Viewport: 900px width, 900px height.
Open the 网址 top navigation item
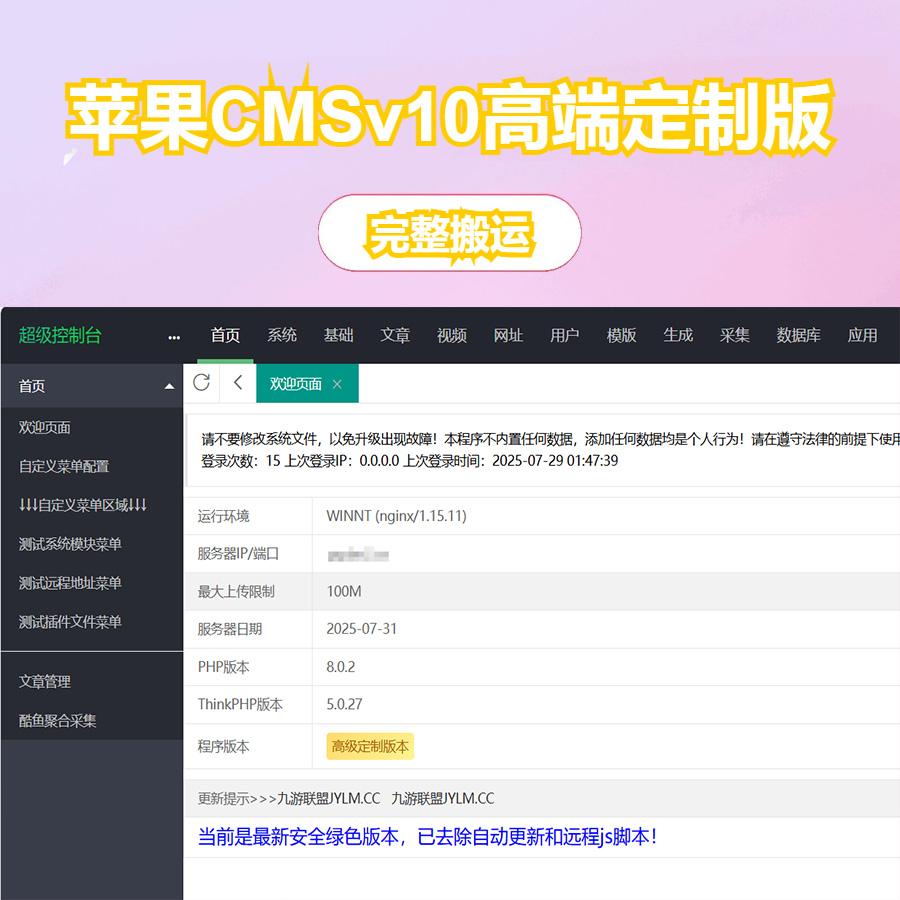pos(508,335)
